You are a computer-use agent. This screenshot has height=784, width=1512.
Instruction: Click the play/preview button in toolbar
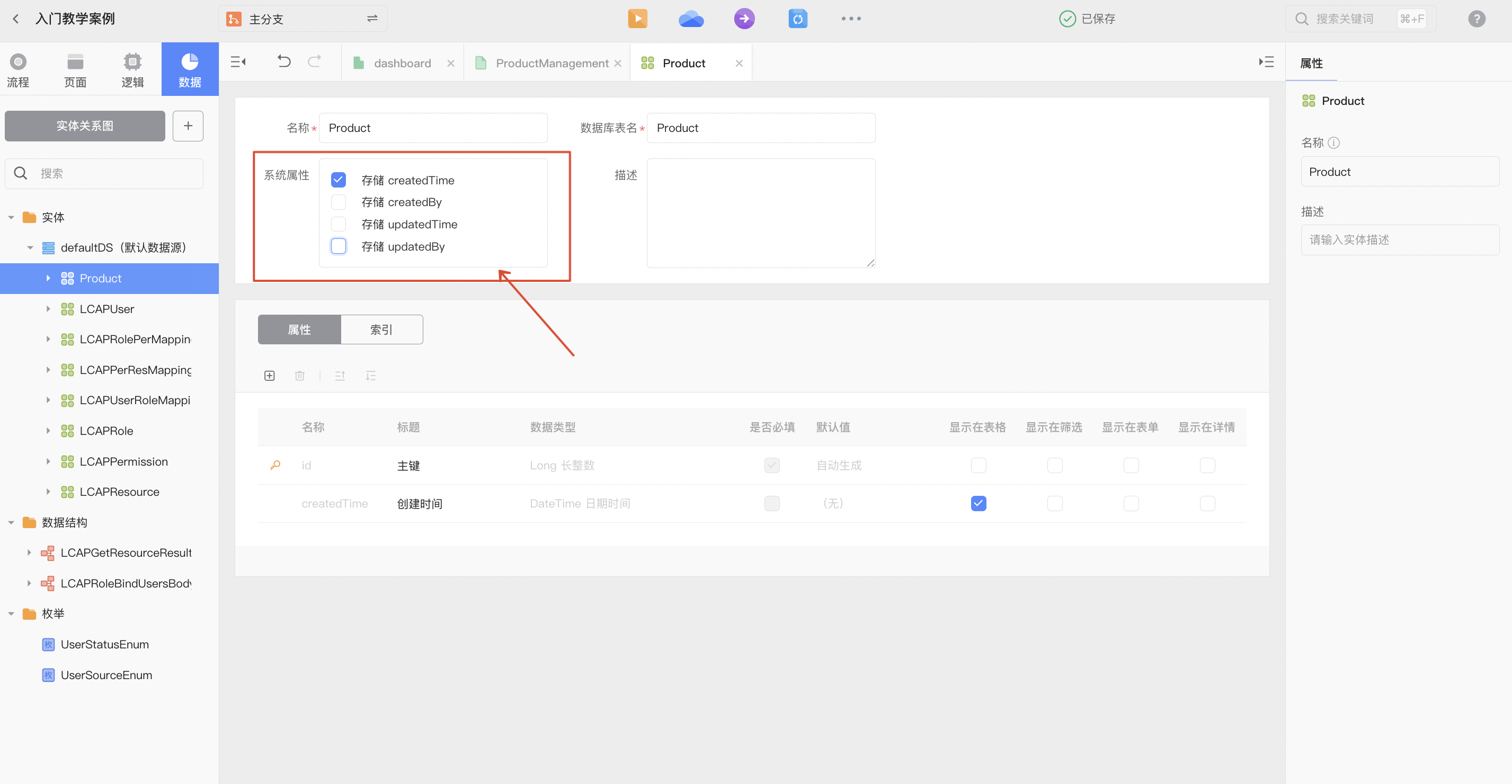pyautogui.click(x=638, y=18)
